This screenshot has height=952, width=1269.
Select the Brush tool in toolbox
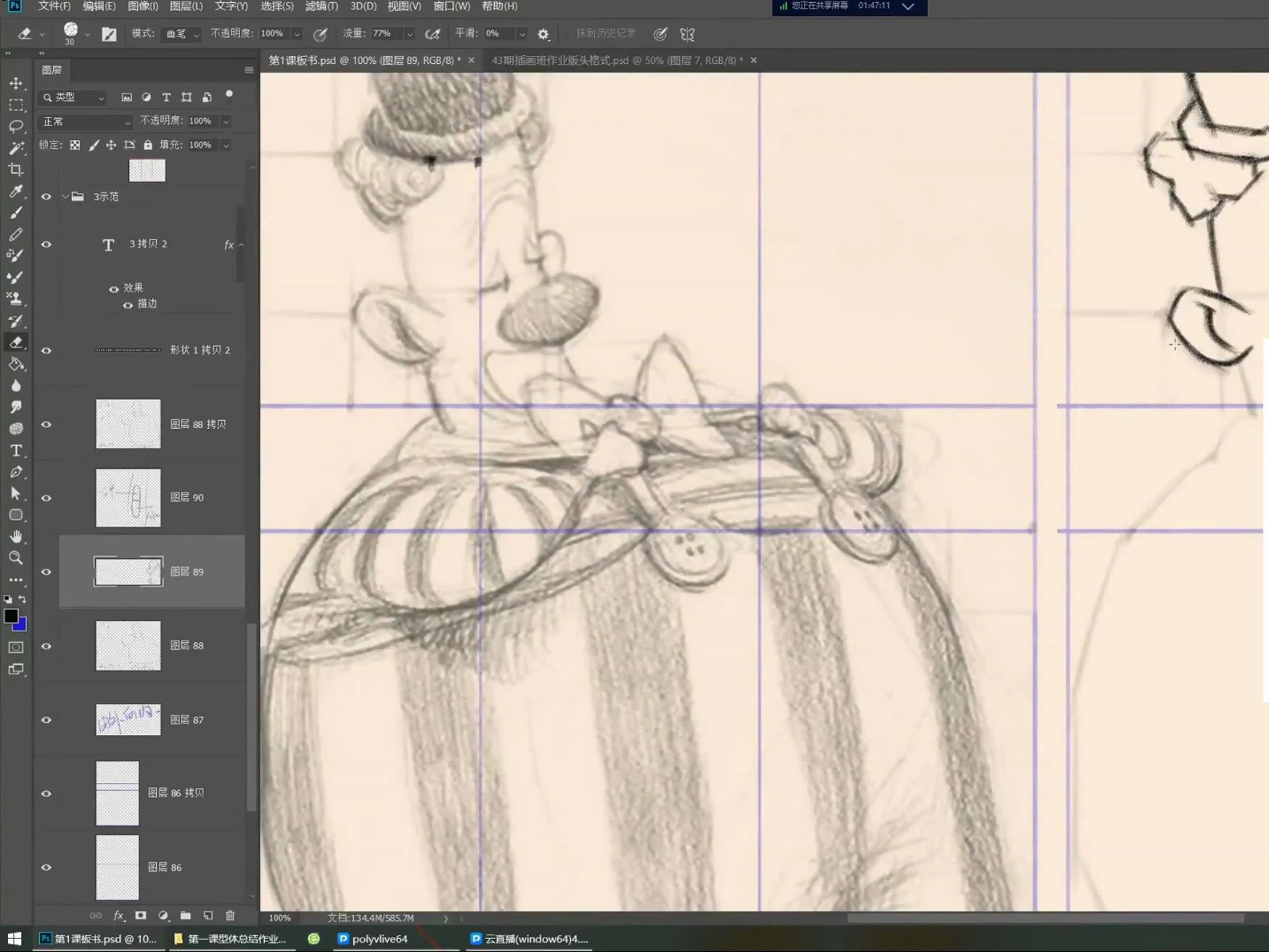click(x=16, y=213)
